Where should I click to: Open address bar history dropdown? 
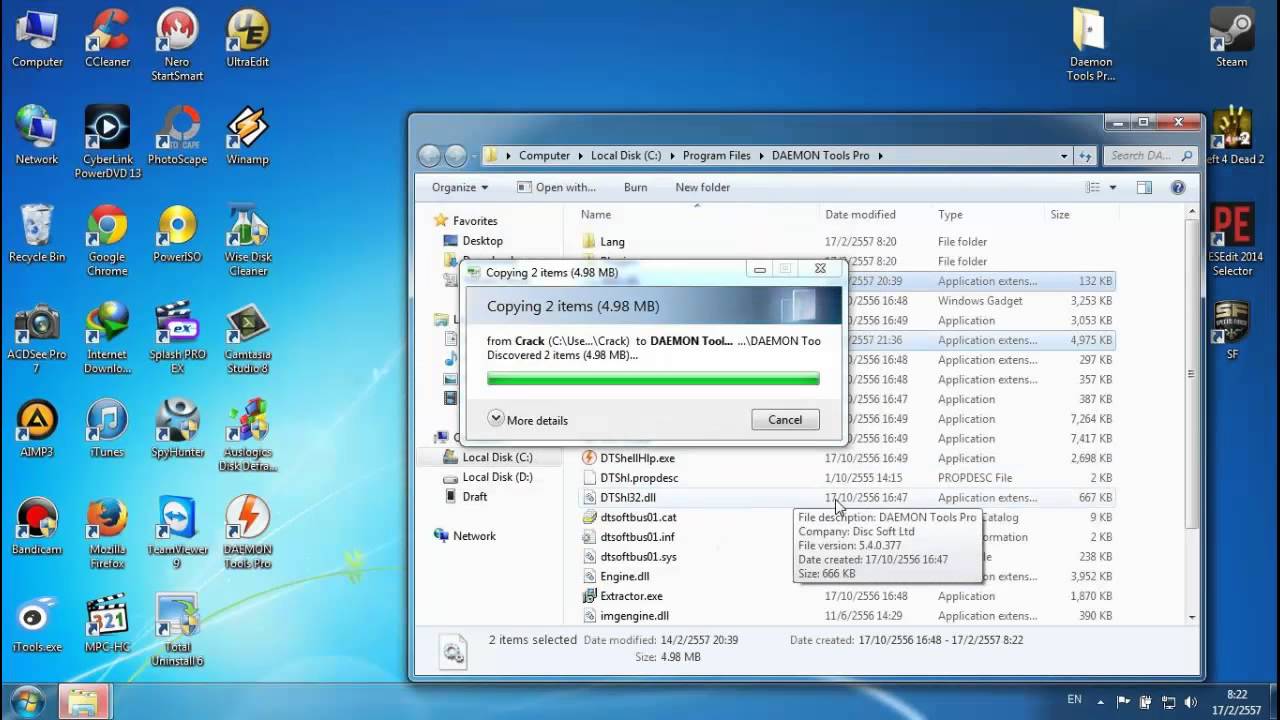coord(1064,156)
